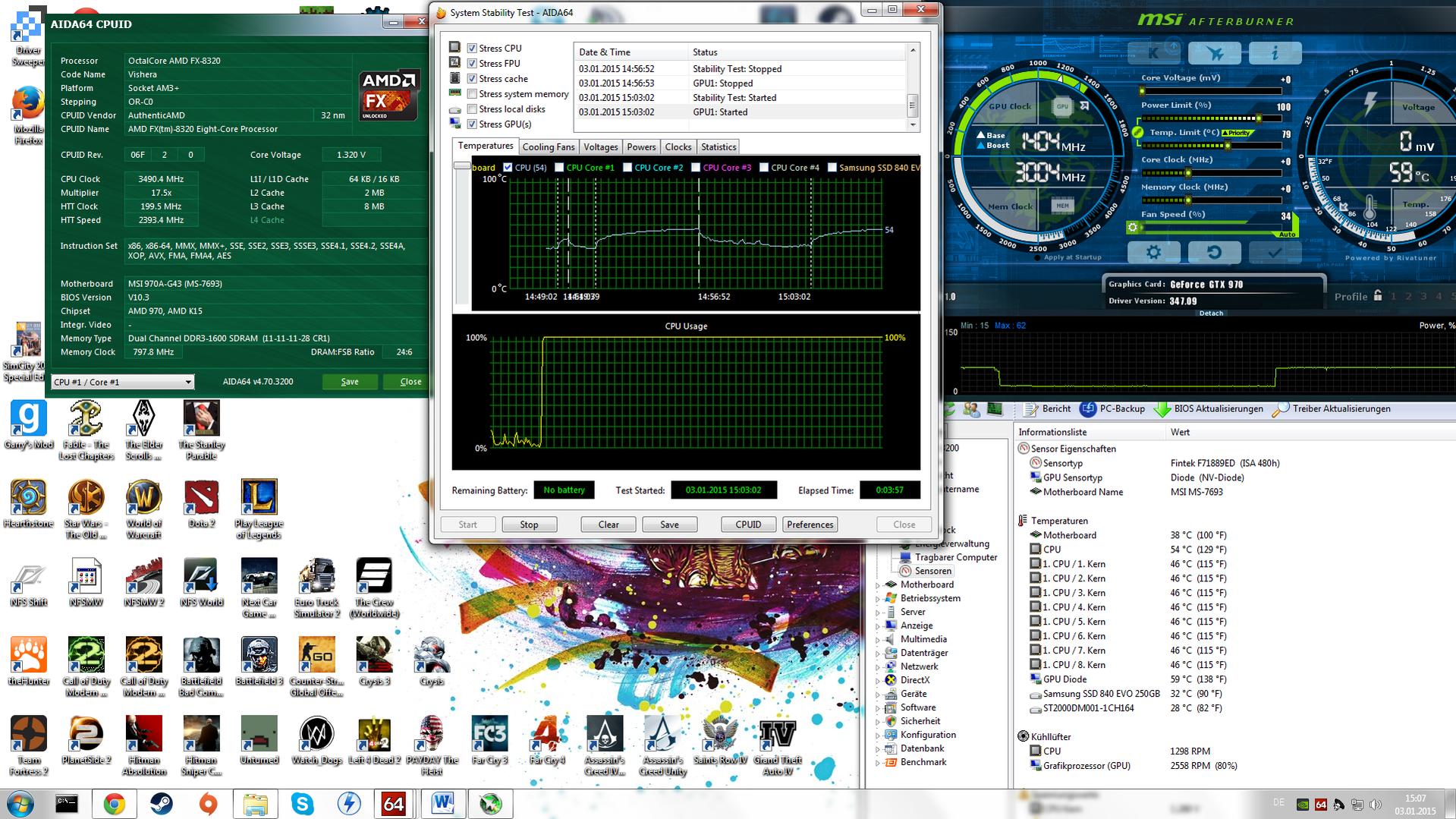The width and height of the screenshot is (1456, 819).
Task: Expand the DirectX tree node
Action: pos(879,681)
